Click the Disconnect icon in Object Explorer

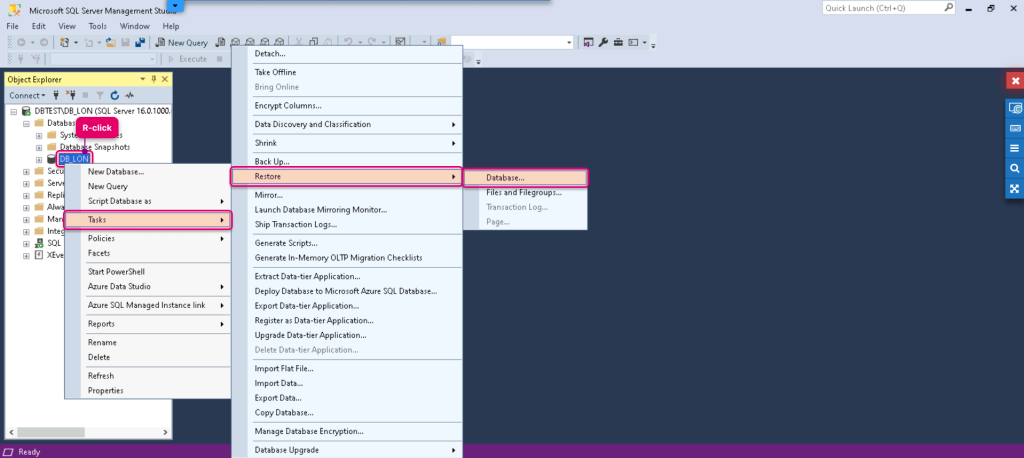[72, 95]
